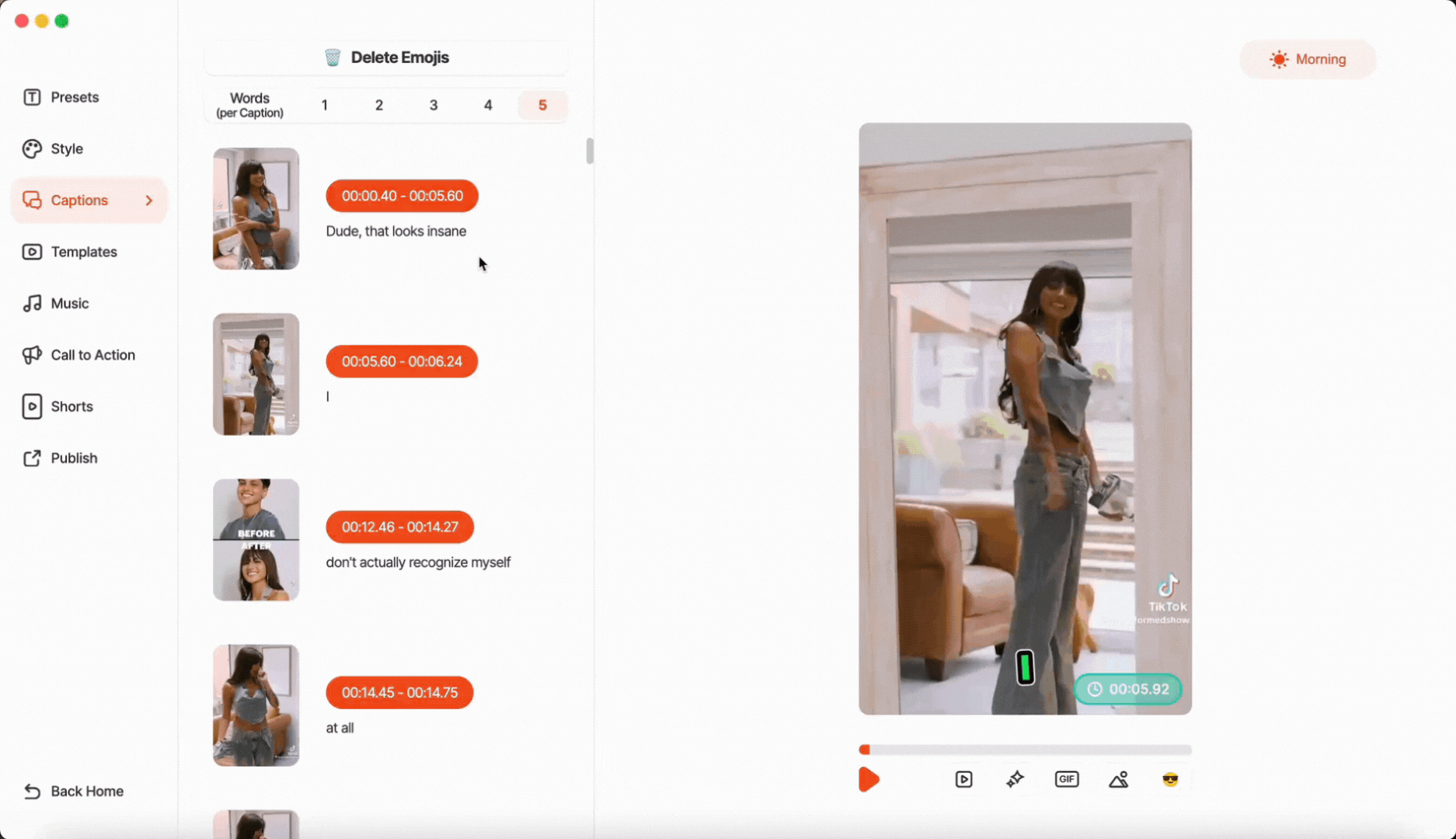This screenshot has height=839, width=1456.
Task: Select the Before/After caption thumbnail
Action: click(x=256, y=540)
